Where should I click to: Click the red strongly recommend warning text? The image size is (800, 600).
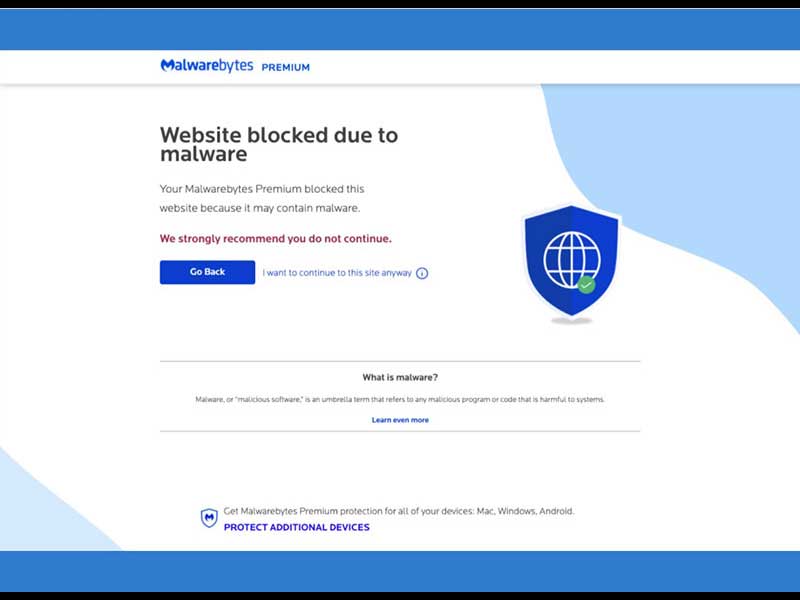[276, 239]
